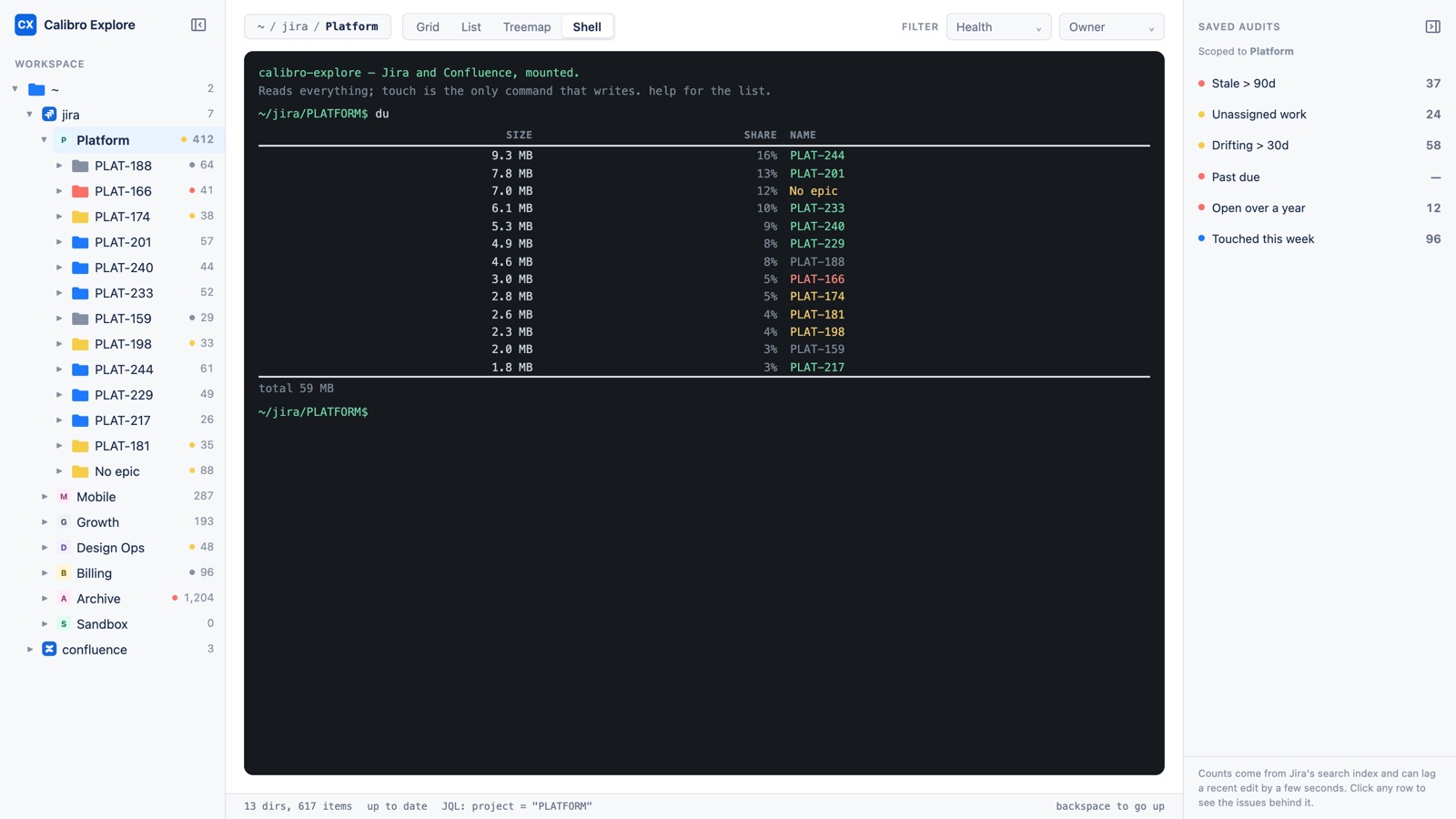Click the JQL project query in status bar
This screenshot has height=819, width=1456.
click(x=517, y=806)
